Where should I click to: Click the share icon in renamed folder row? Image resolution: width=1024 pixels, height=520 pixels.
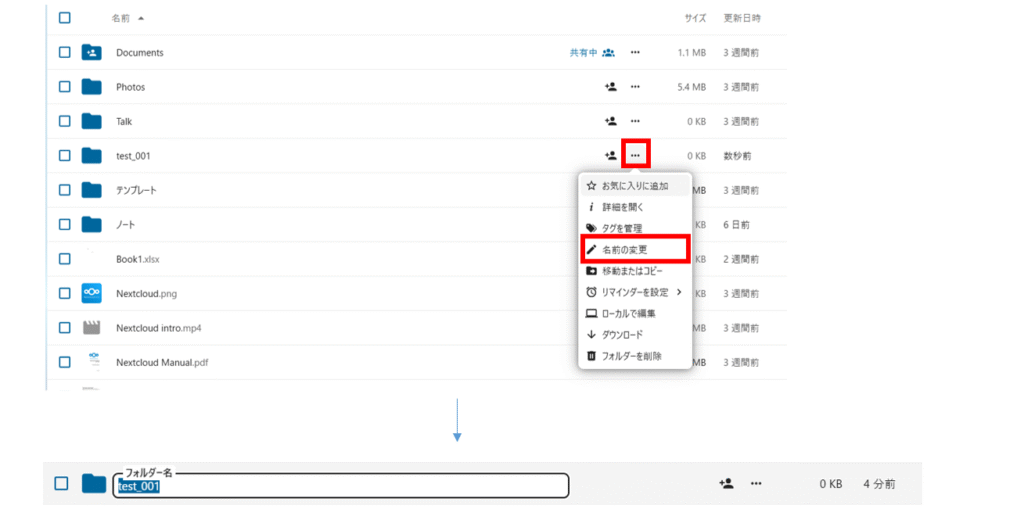click(726, 484)
